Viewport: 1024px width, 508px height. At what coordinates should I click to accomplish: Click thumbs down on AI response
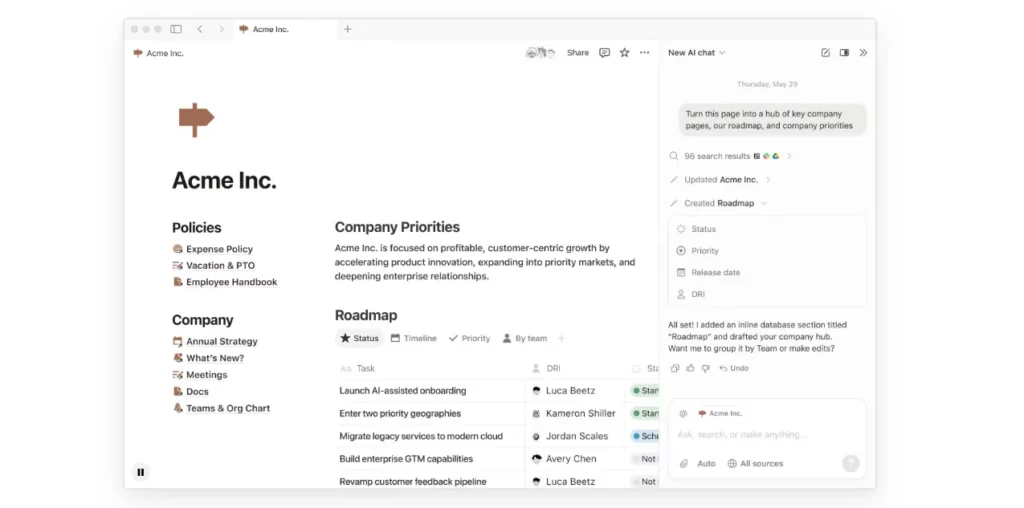coord(705,368)
